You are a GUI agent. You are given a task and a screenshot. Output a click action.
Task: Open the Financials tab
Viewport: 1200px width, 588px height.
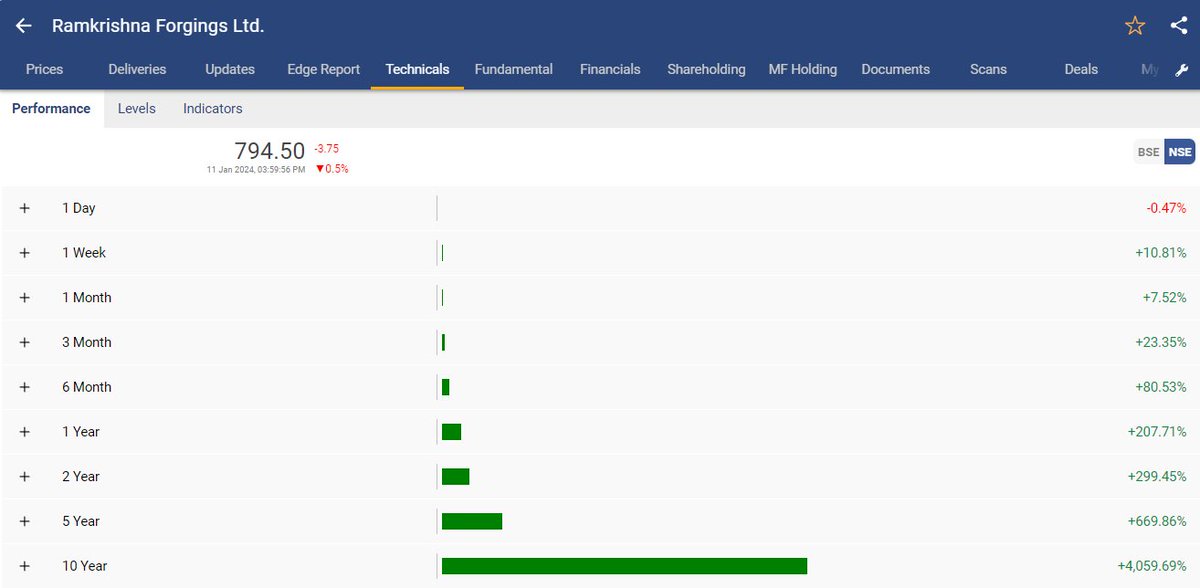[x=610, y=69]
